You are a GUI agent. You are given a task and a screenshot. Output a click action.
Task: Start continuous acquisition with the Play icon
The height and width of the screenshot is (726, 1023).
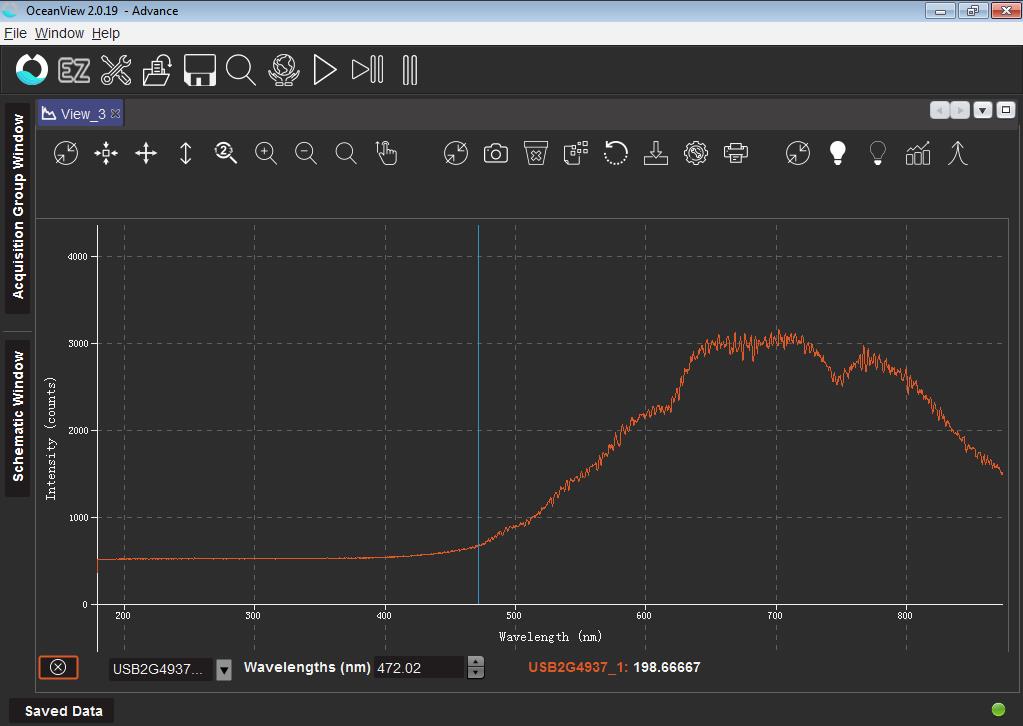tap(324, 70)
